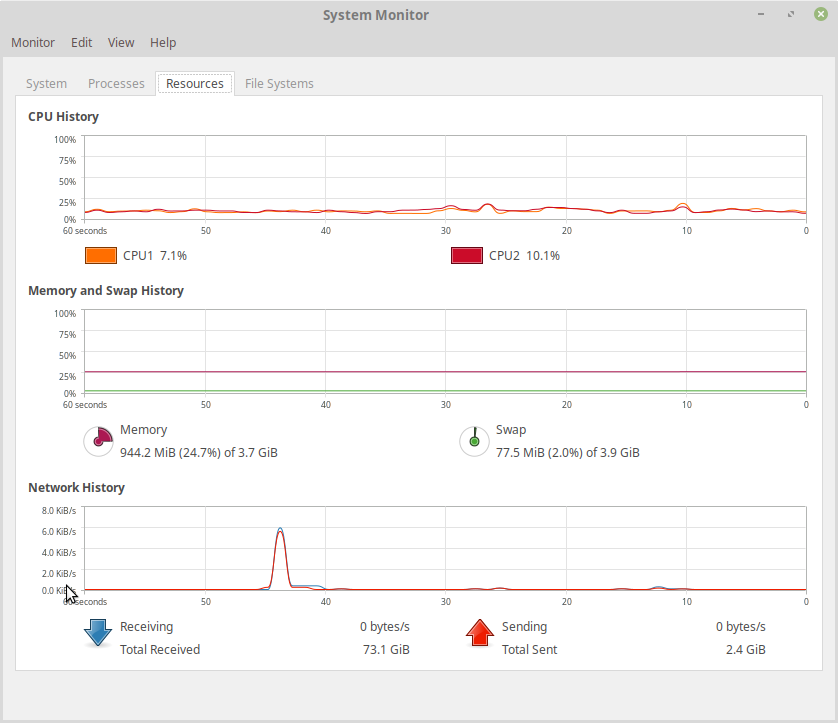Image resolution: width=838 pixels, height=723 pixels.
Task: Click the network spike in Network History graph
Action: [x=280, y=558]
